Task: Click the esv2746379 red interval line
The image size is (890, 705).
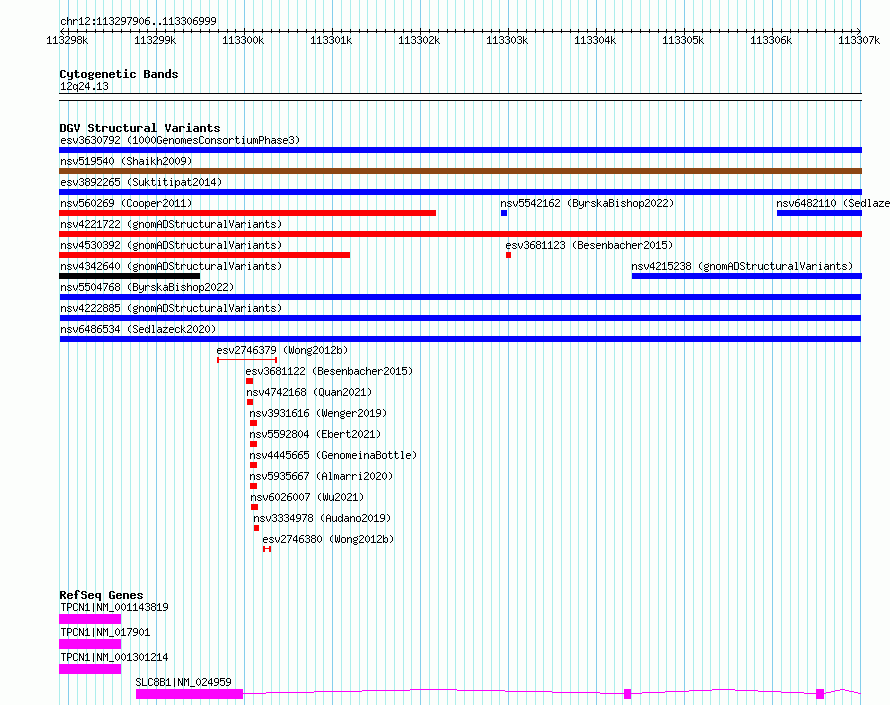Action: [247, 360]
